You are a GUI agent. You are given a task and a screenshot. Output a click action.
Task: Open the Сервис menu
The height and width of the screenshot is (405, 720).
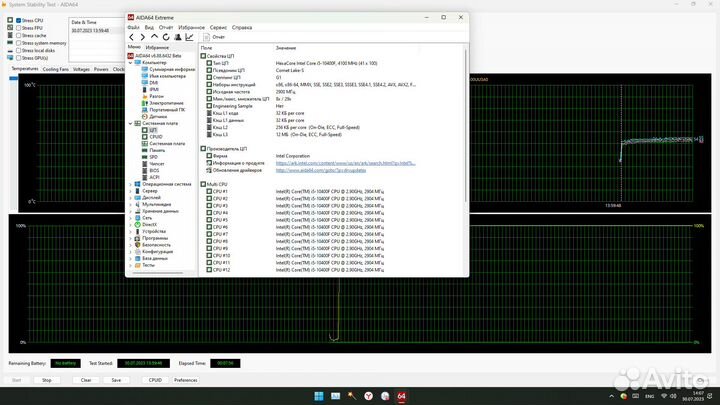pos(218,28)
